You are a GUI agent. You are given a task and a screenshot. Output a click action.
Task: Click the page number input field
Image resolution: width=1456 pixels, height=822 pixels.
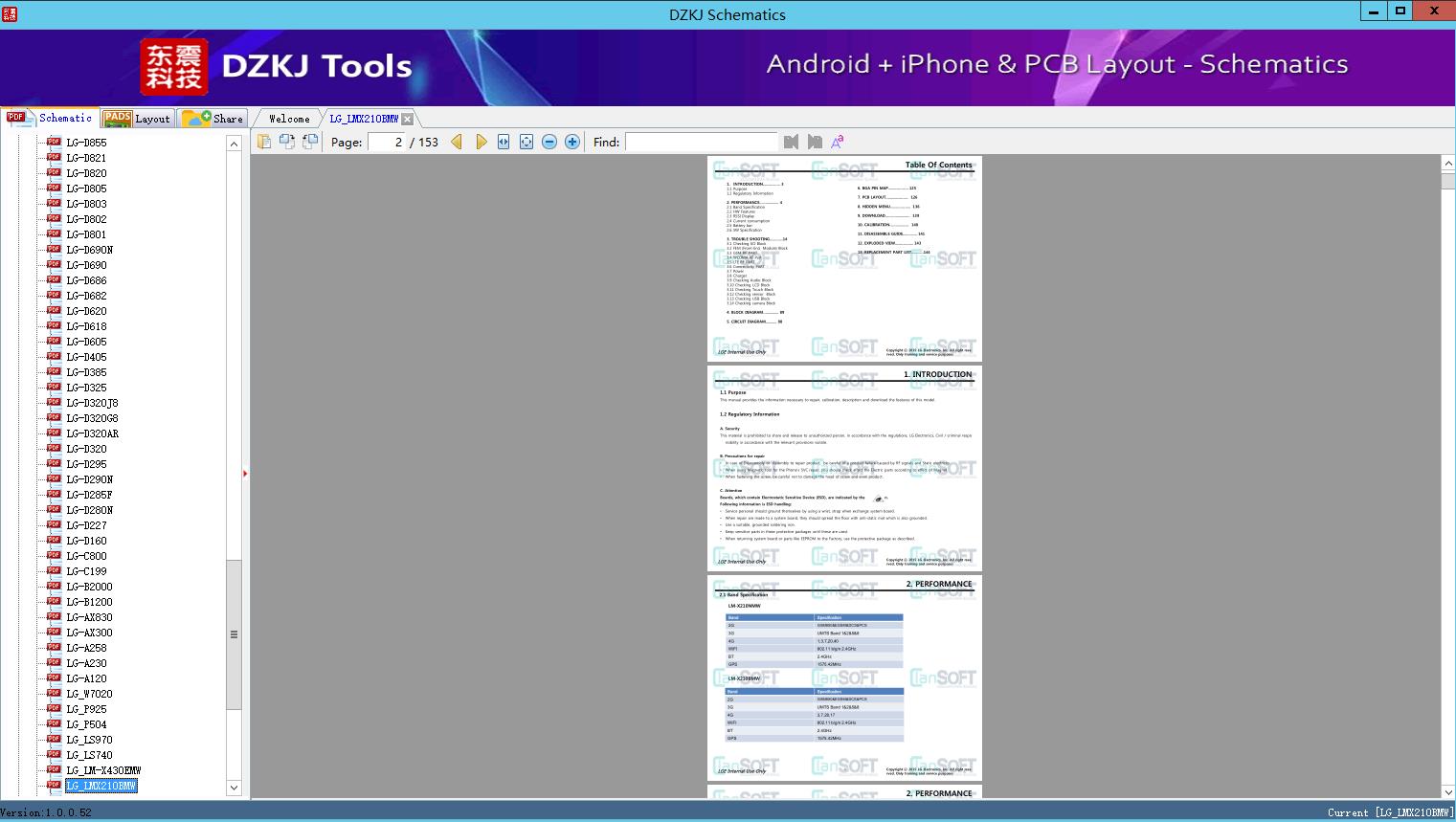386,142
